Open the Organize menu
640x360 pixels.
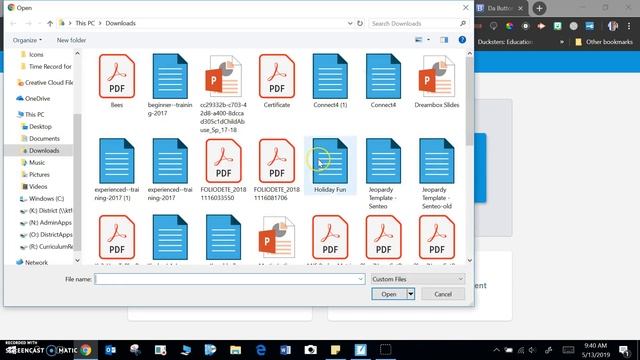click(27, 40)
